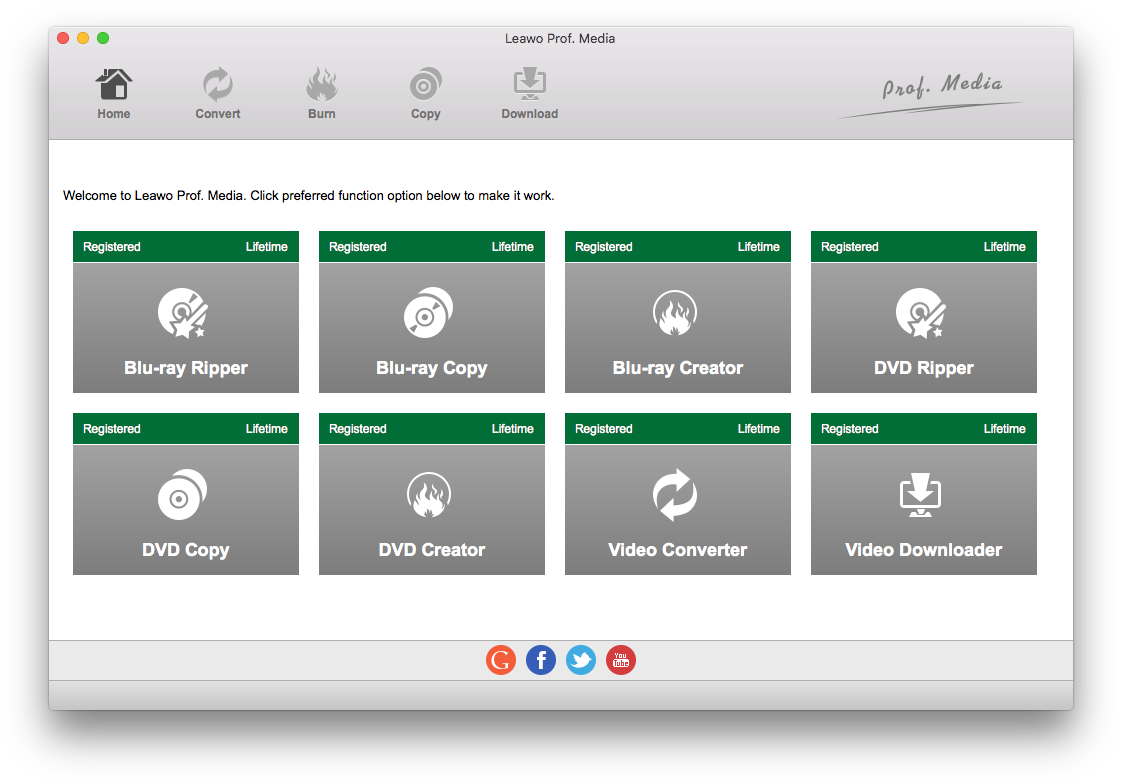The height and width of the screenshot is (784, 1121).
Task: Click Lifetime label above DVD Ripper
Action: [1004, 247]
